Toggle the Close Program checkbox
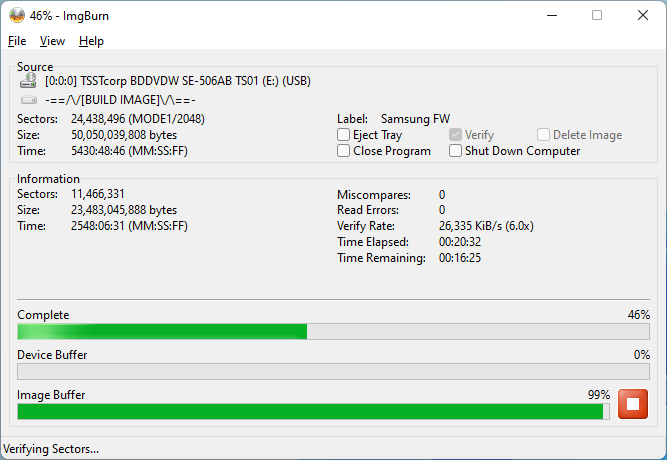 pyautogui.click(x=344, y=151)
